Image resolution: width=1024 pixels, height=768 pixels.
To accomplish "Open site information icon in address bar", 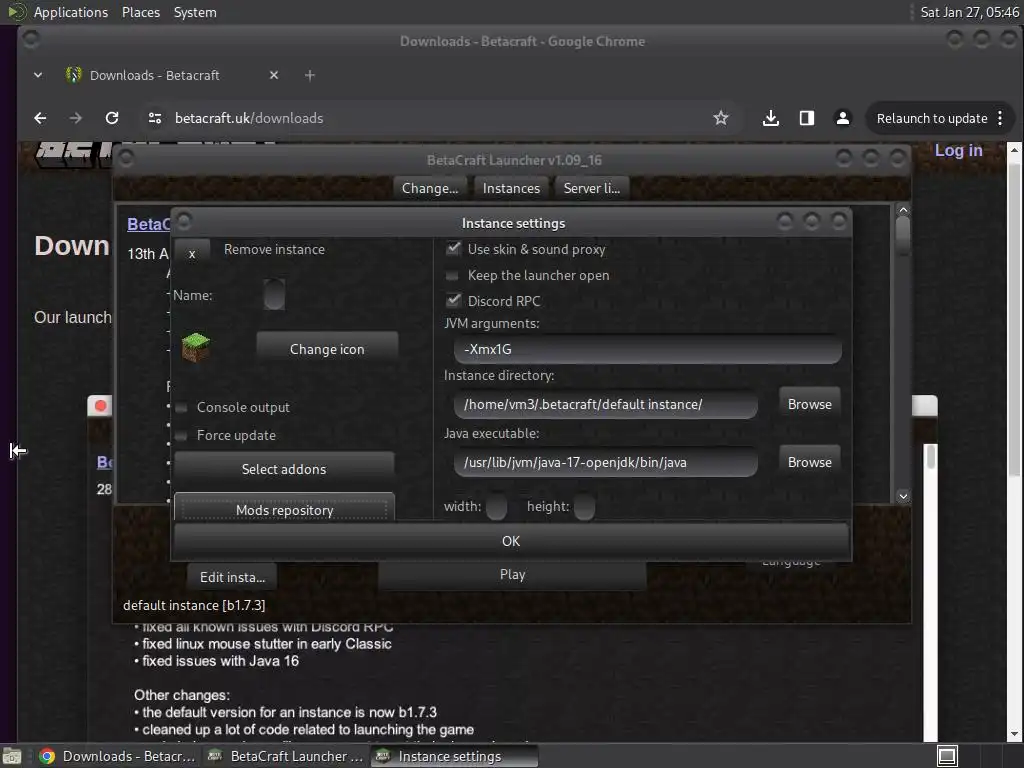I will 155,118.
